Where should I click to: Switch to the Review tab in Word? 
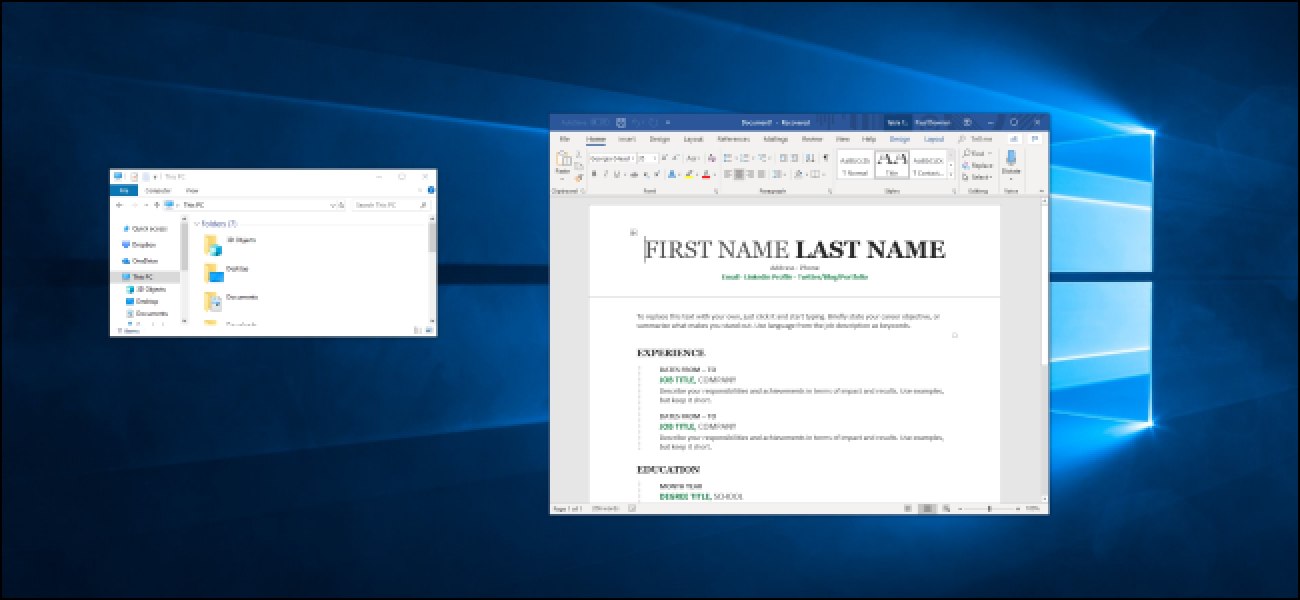(812, 139)
